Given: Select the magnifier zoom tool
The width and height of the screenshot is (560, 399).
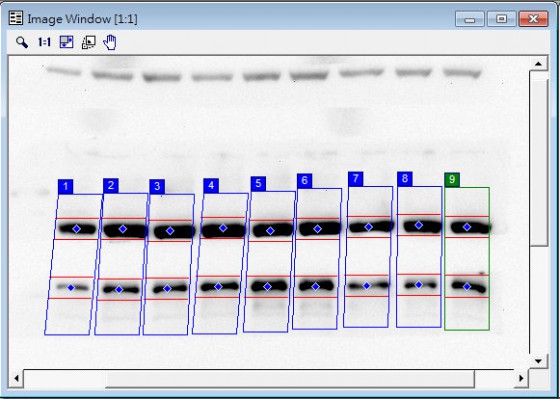Looking at the screenshot, I should click(22, 43).
